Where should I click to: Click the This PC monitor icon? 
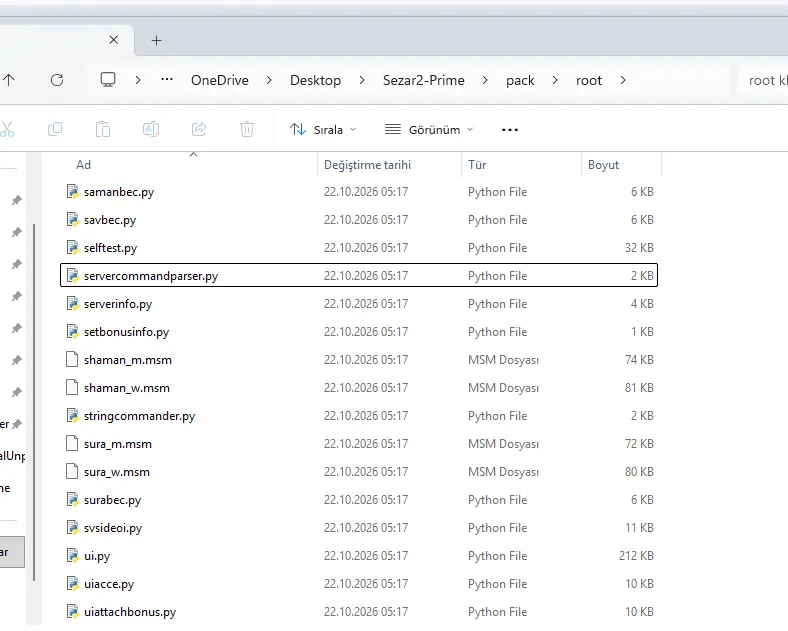(108, 80)
